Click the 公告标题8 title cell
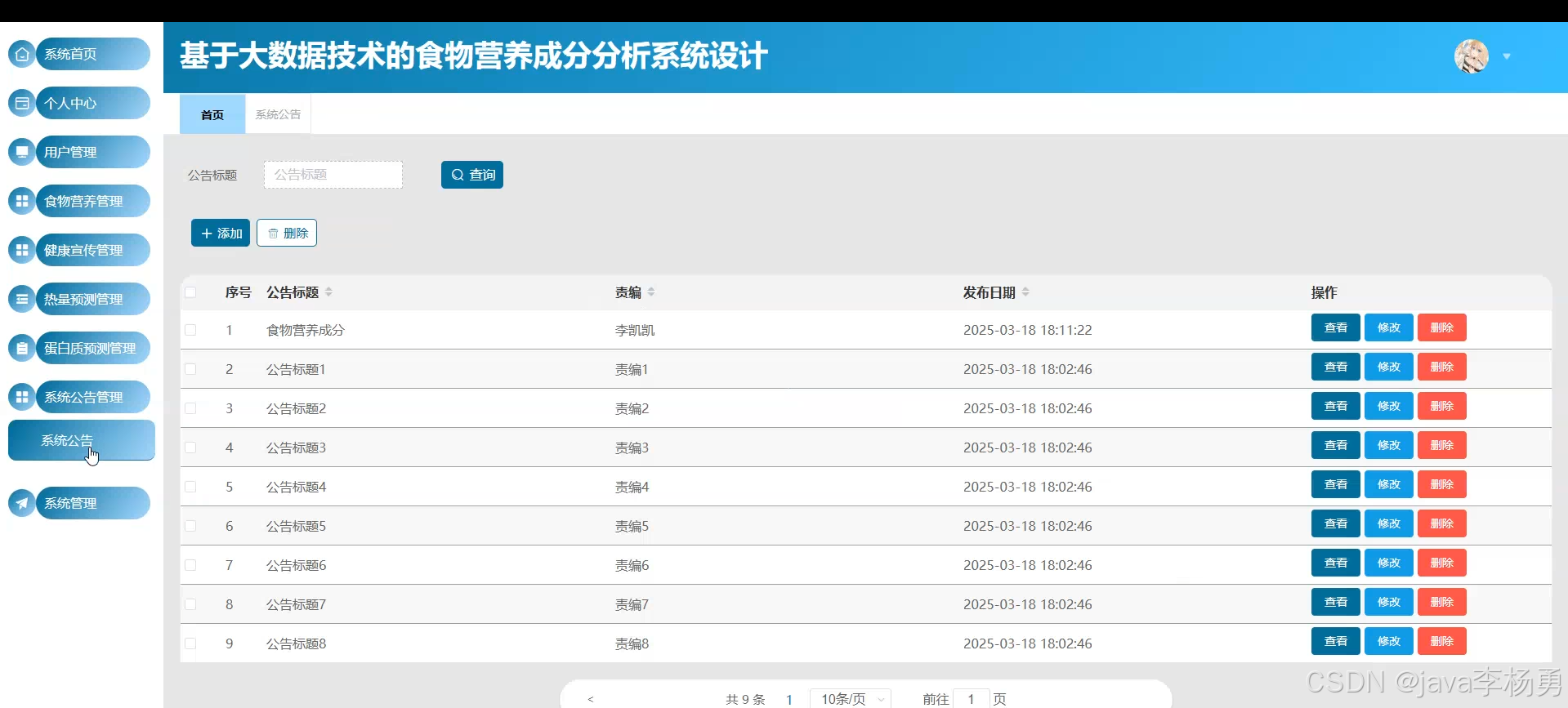 point(296,643)
